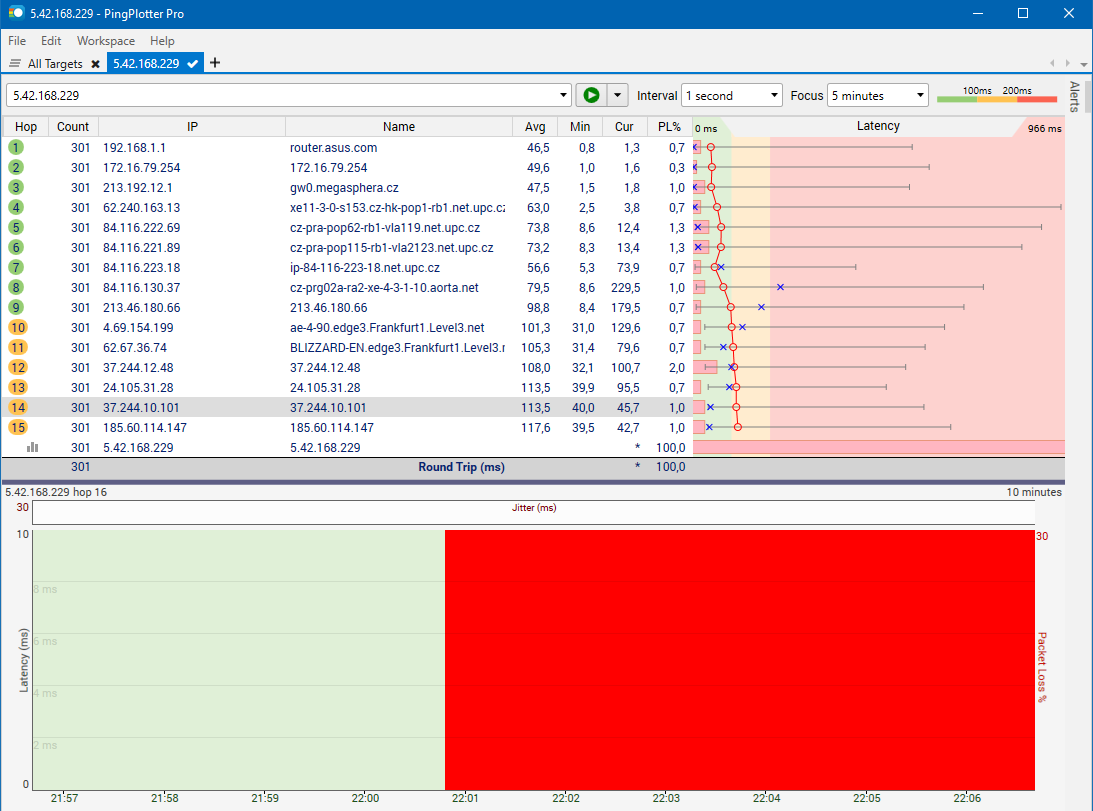Click the green start trace play button
The height and width of the screenshot is (811, 1093).
click(x=591, y=96)
